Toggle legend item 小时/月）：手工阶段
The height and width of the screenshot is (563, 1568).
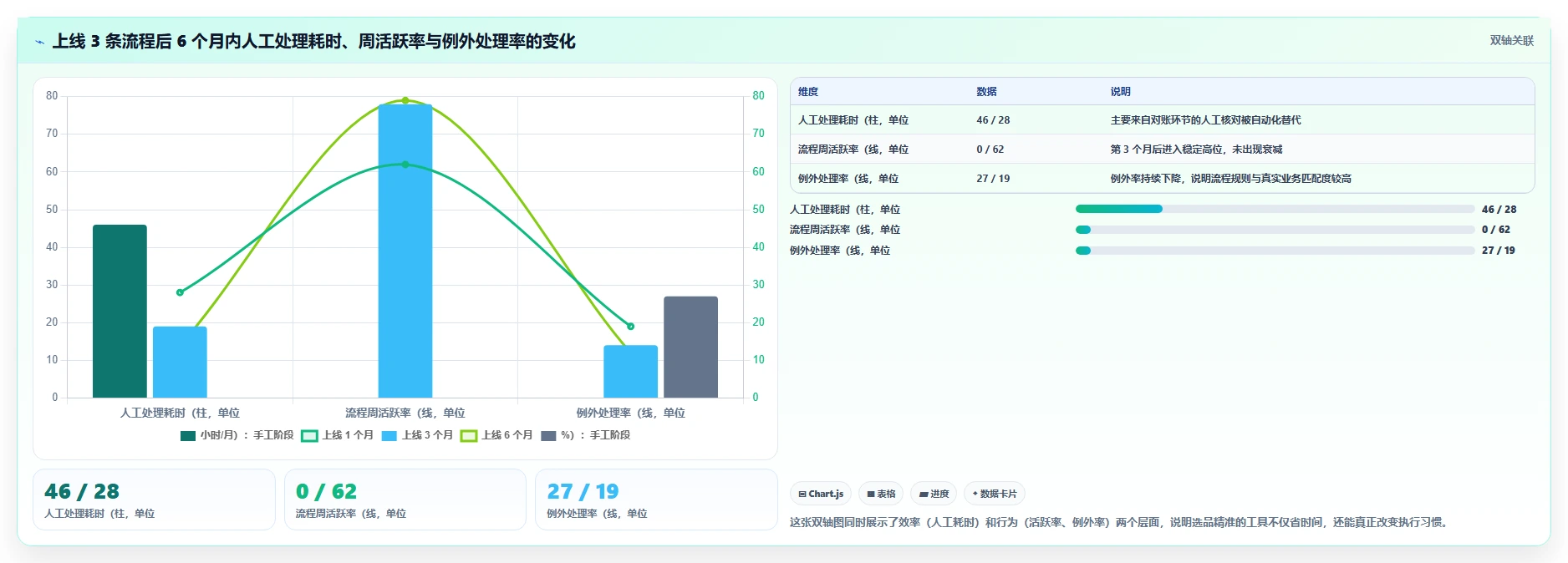coord(237,435)
